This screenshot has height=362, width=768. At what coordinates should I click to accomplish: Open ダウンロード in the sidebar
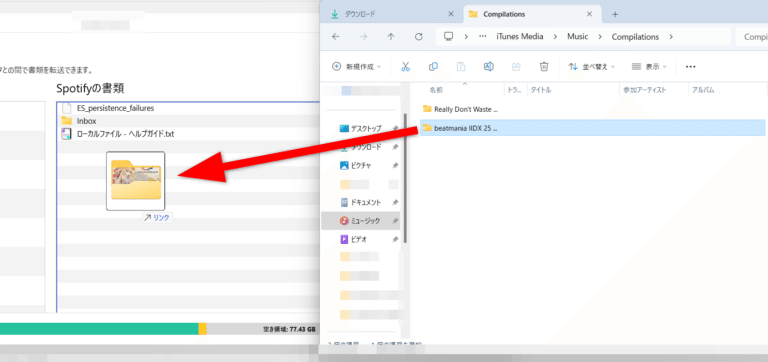point(360,147)
